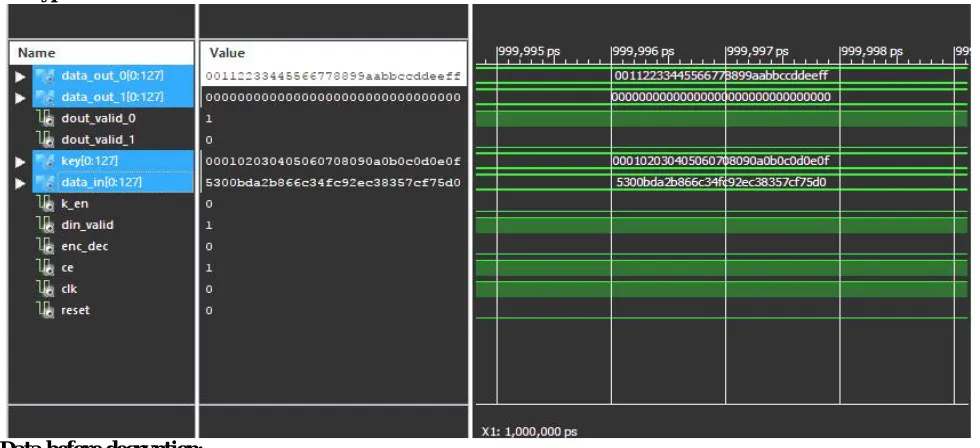
Task: Click the clk signal icon
Action: coord(46,289)
